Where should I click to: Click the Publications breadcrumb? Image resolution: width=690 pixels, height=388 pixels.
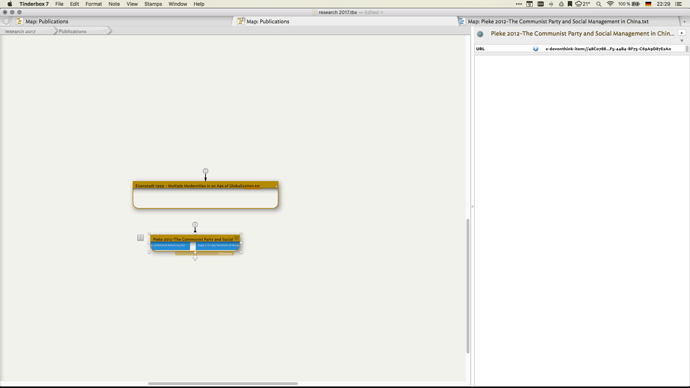click(x=73, y=31)
